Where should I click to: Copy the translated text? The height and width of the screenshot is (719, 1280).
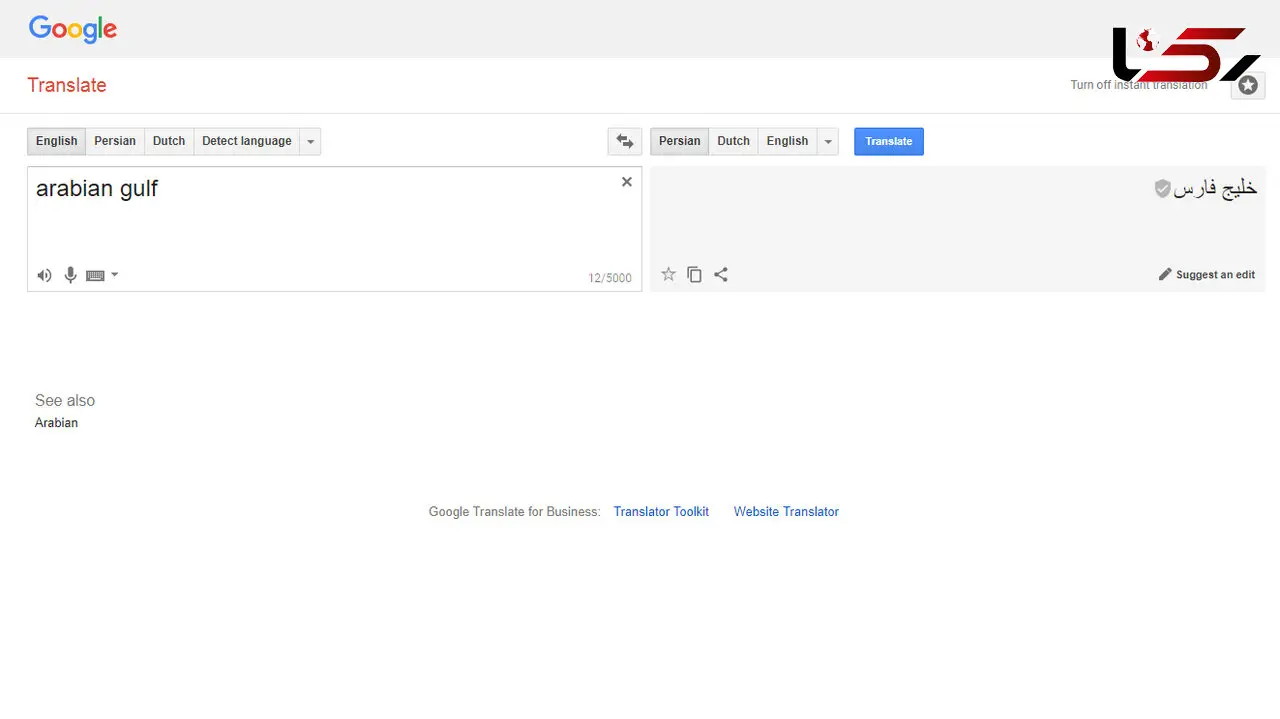(x=695, y=274)
